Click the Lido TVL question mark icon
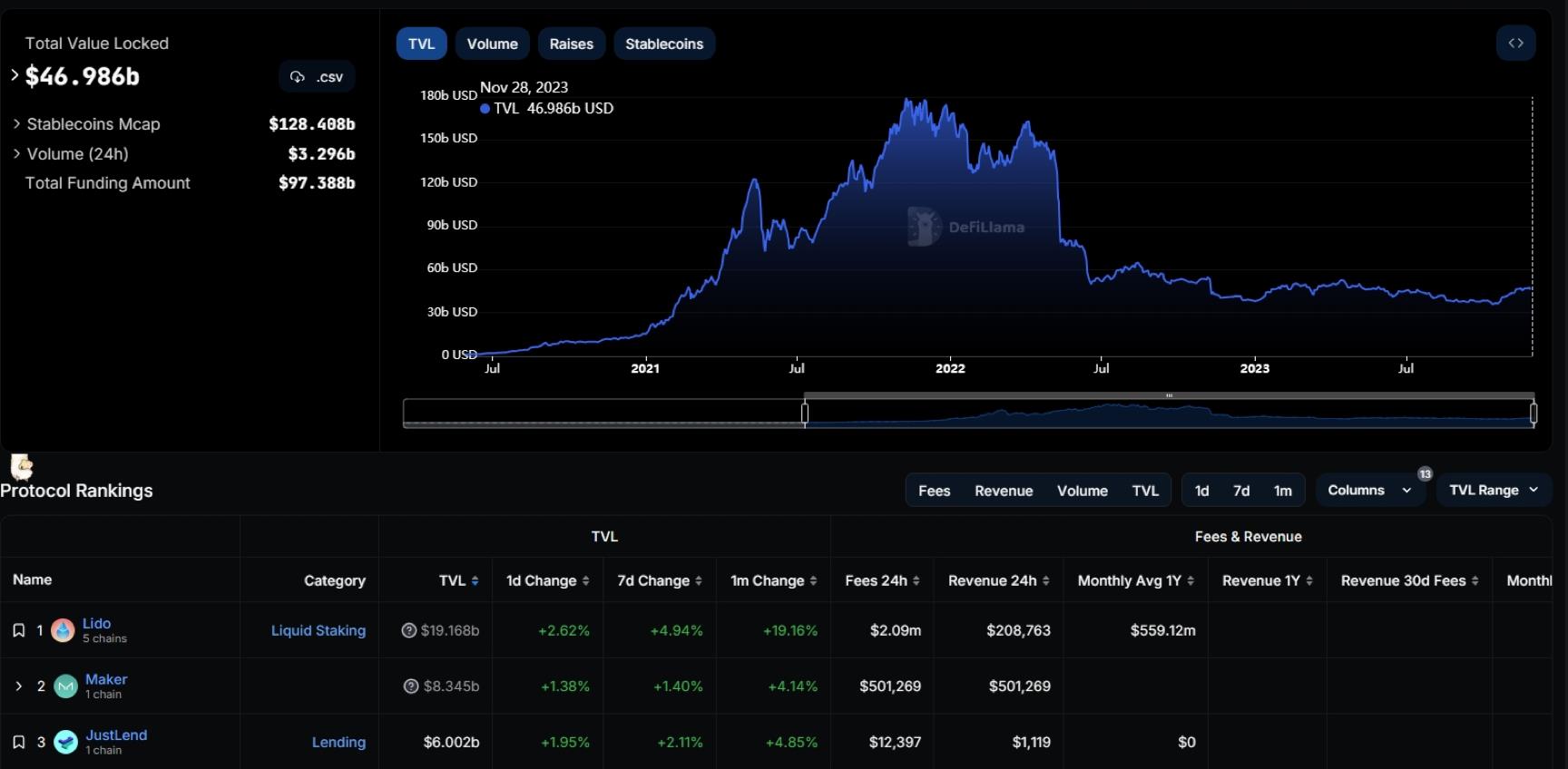Screen dimensions: 1568x769 409,630
